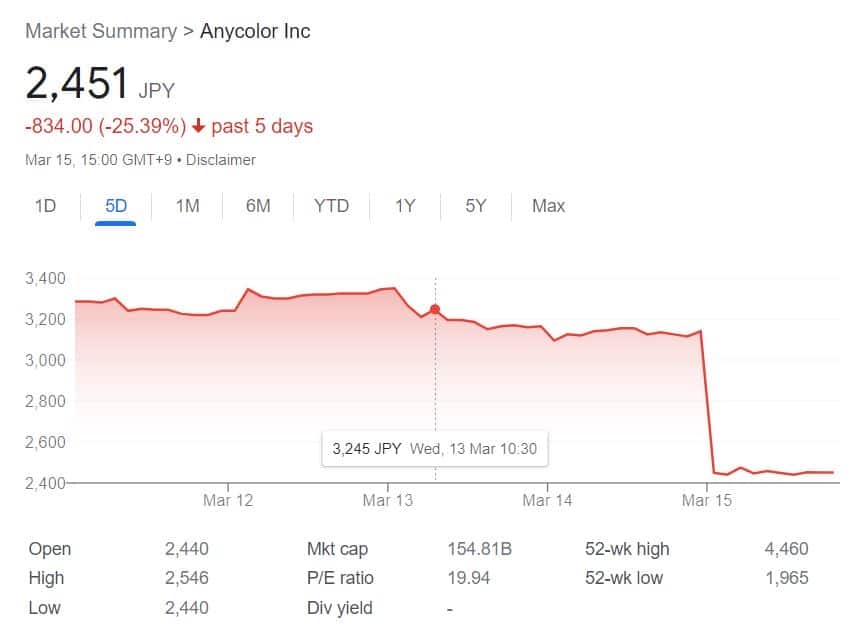
Task: Open the 5Y chart view
Action: click(x=475, y=206)
